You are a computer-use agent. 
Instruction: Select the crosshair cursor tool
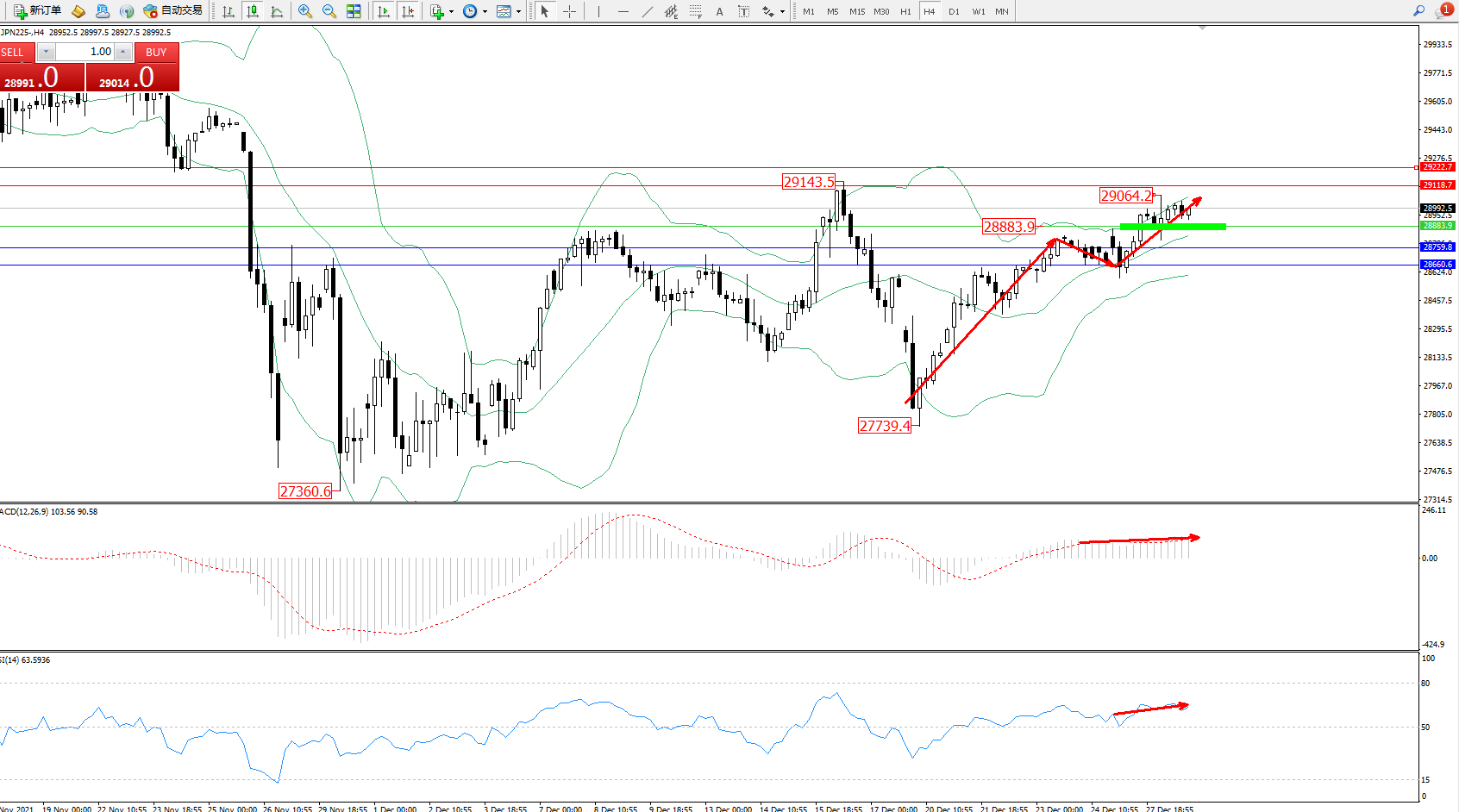(x=570, y=11)
